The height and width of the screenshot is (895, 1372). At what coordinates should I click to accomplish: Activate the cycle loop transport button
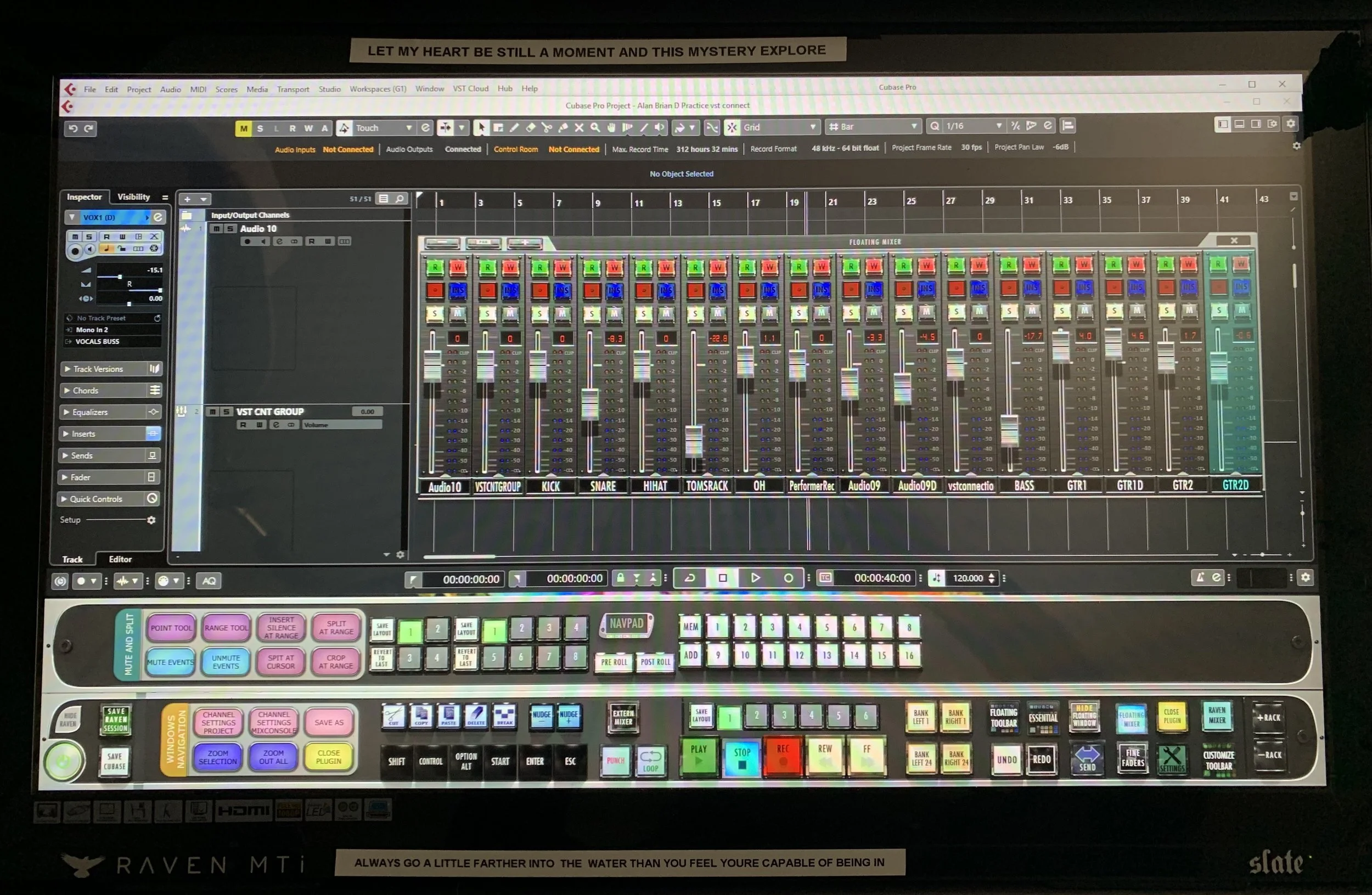689,577
